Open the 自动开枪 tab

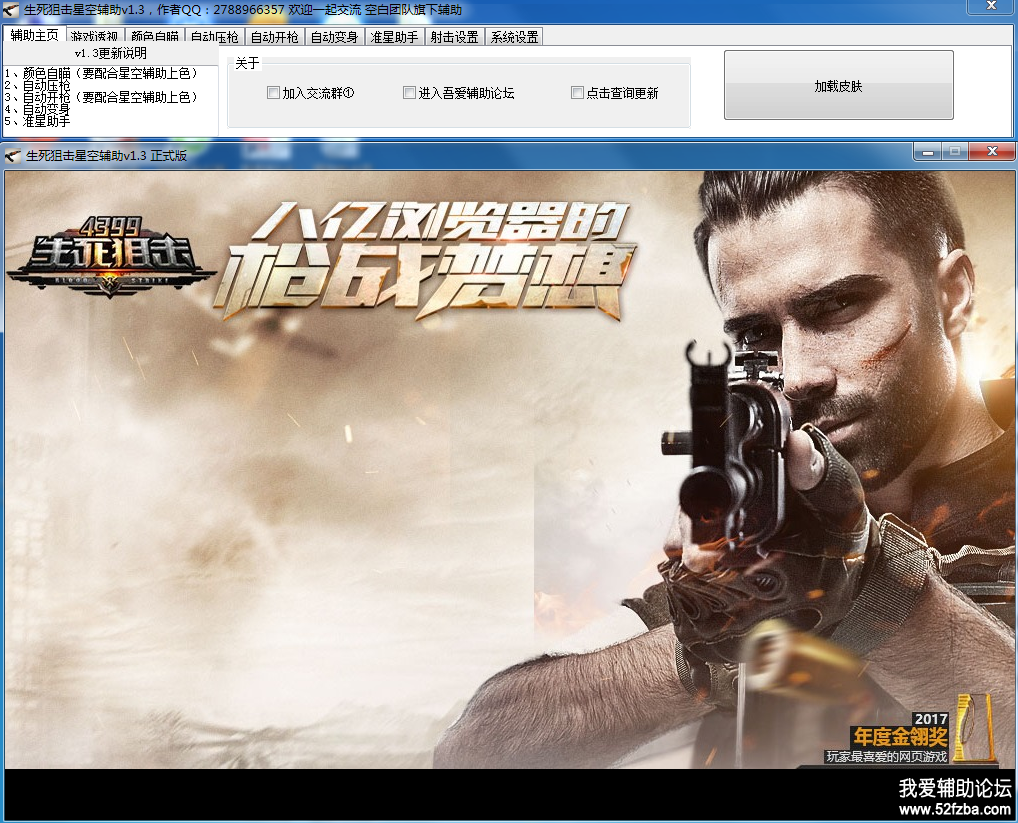(x=275, y=37)
